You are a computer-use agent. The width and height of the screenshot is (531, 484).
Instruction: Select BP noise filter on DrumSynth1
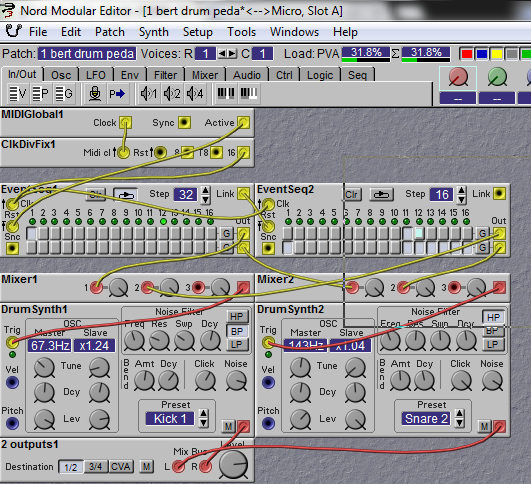click(237, 331)
